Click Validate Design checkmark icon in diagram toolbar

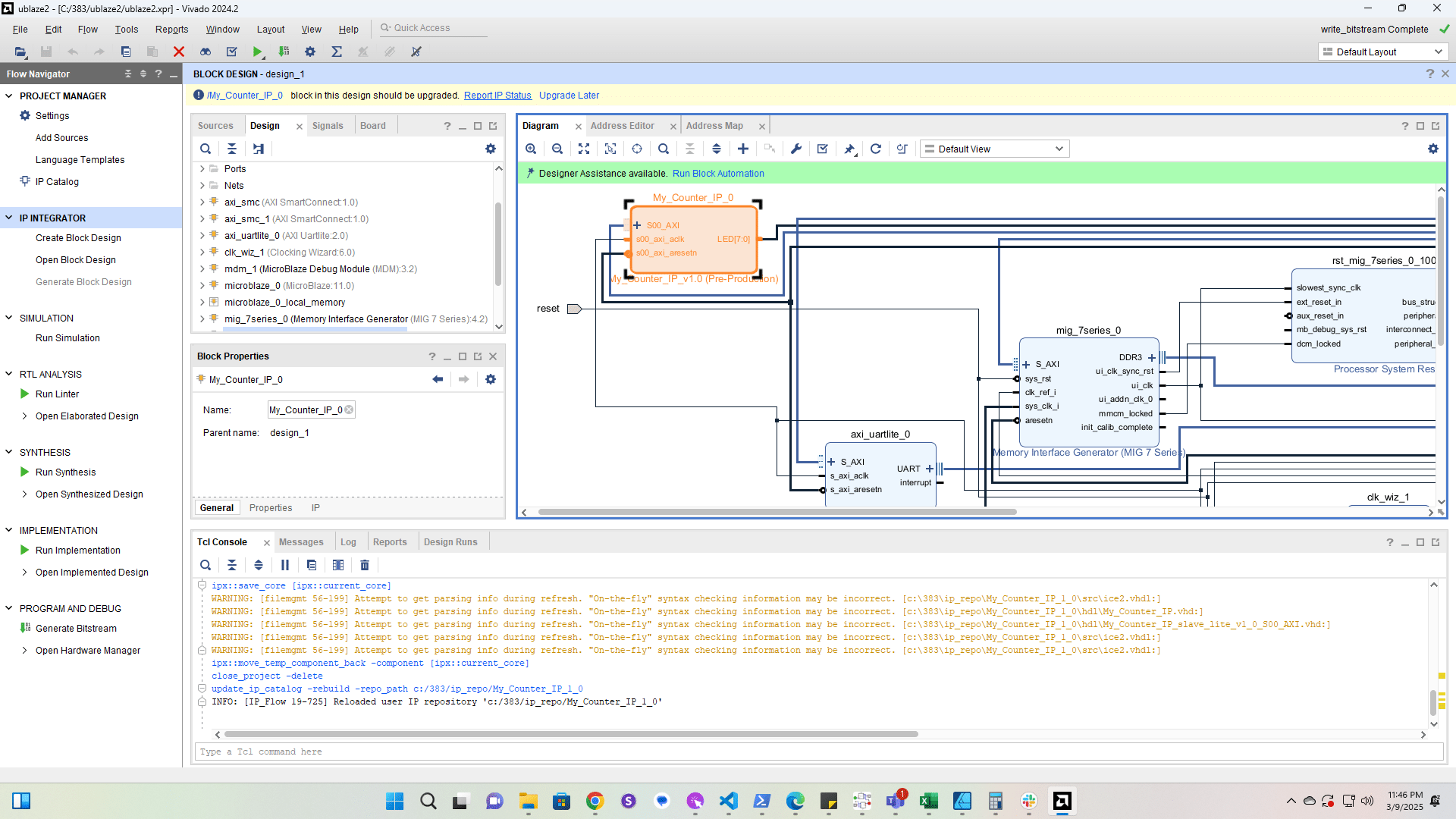[x=823, y=149]
